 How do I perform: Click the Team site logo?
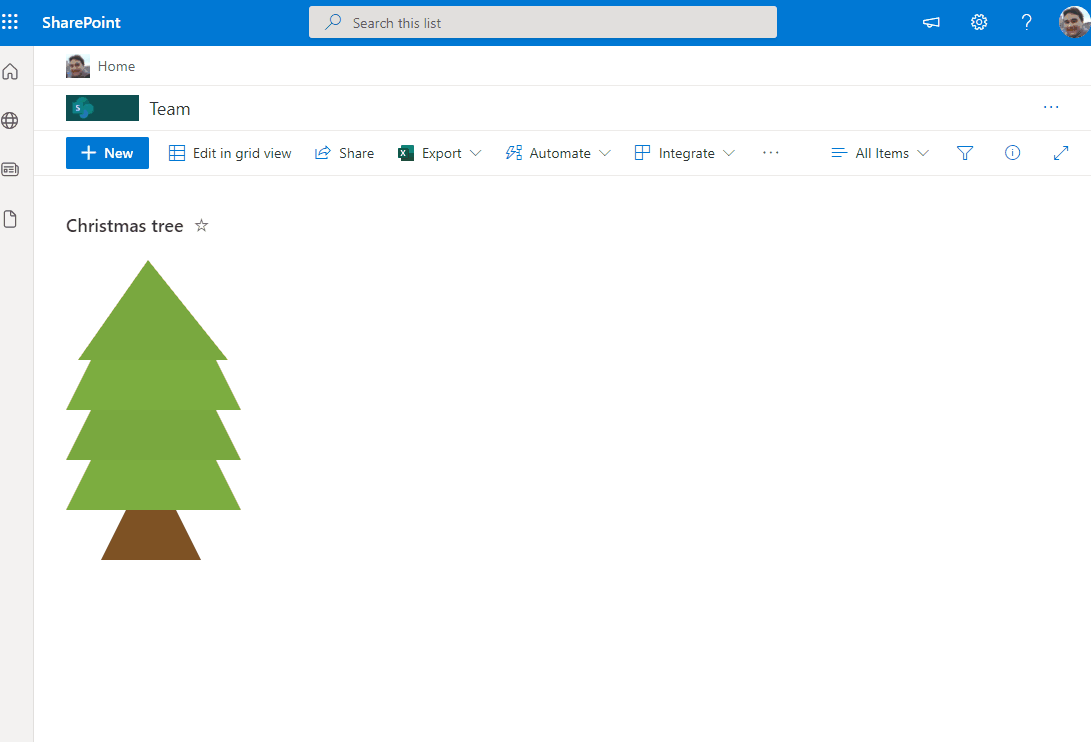[102, 108]
